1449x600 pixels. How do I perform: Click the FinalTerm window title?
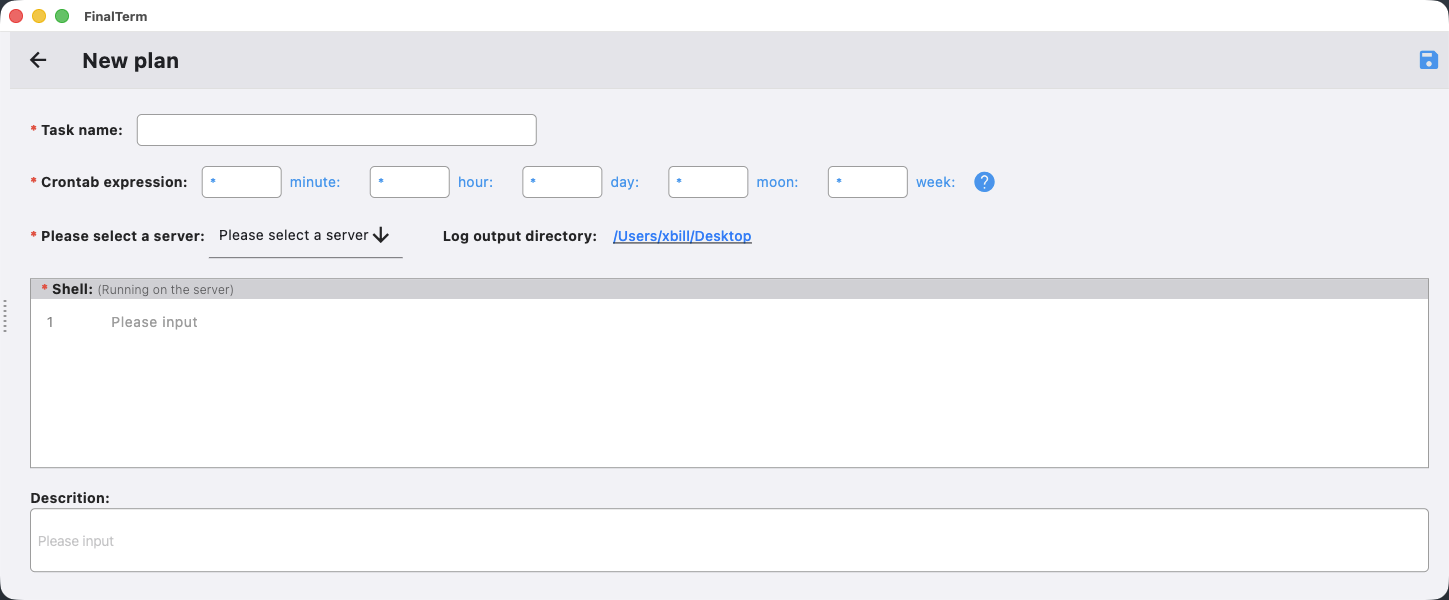coord(115,16)
